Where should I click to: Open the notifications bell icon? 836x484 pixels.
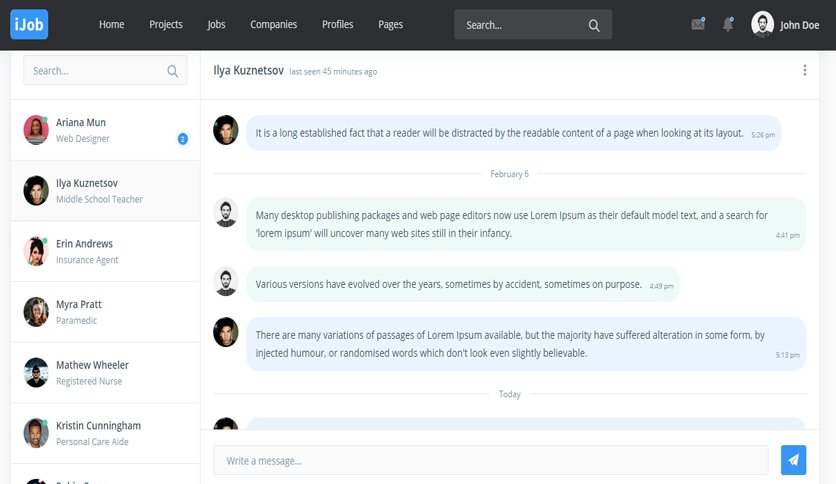point(728,24)
